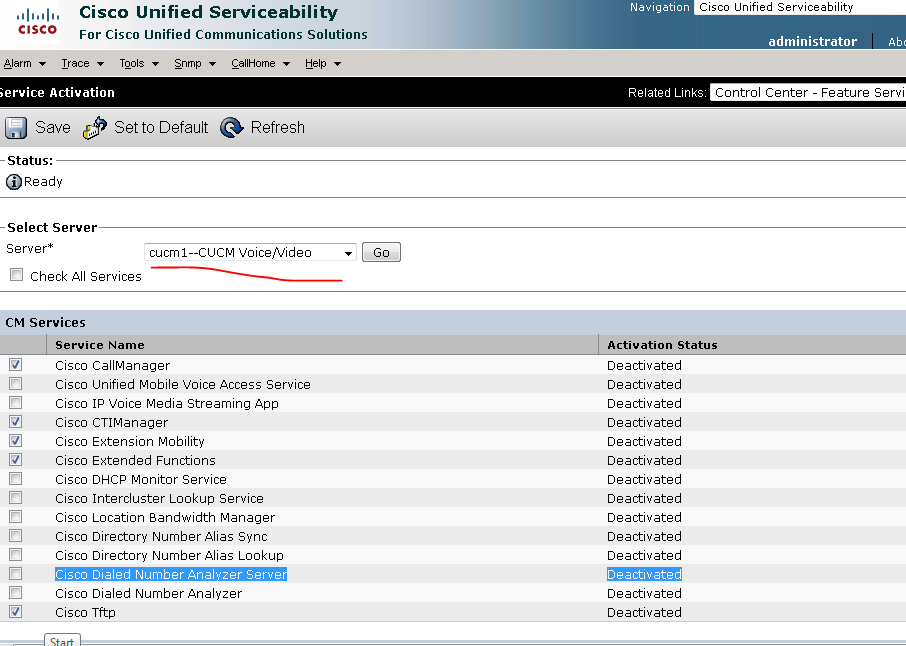The width and height of the screenshot is (906, 646).
Task: Check Cisco Unified Mobile Voice Access Service
Action: [16, 384]
